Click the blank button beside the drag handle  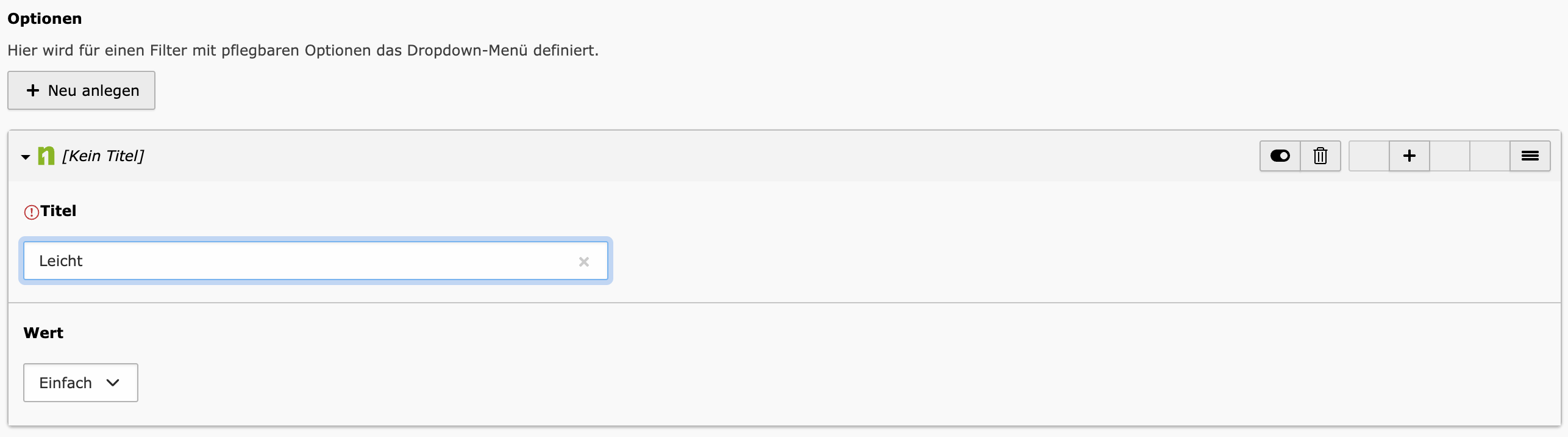click(1490, 156)
